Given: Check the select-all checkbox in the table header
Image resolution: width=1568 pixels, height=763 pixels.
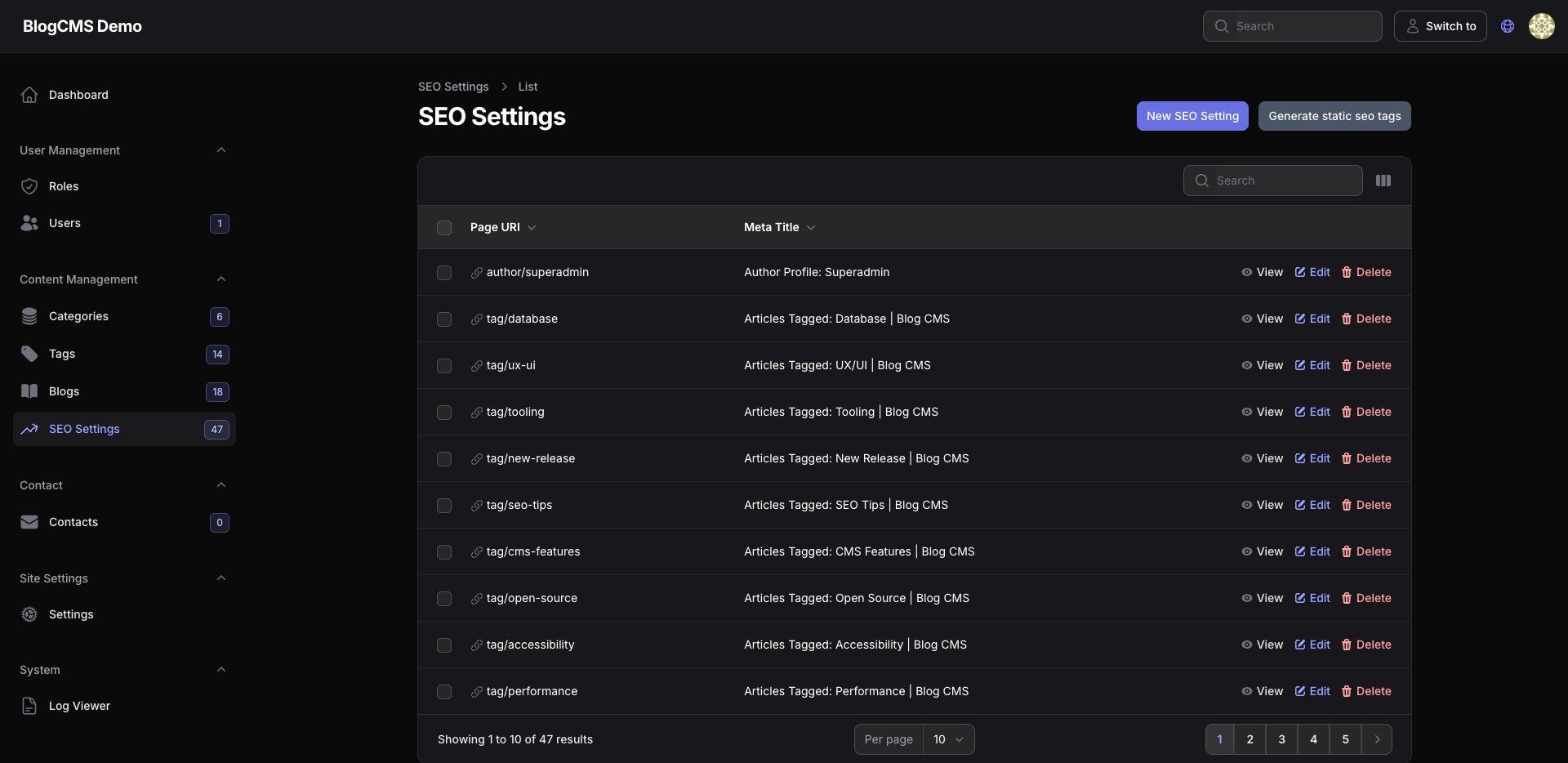Looking at the screenshot, I should click(x=444, y=229).
